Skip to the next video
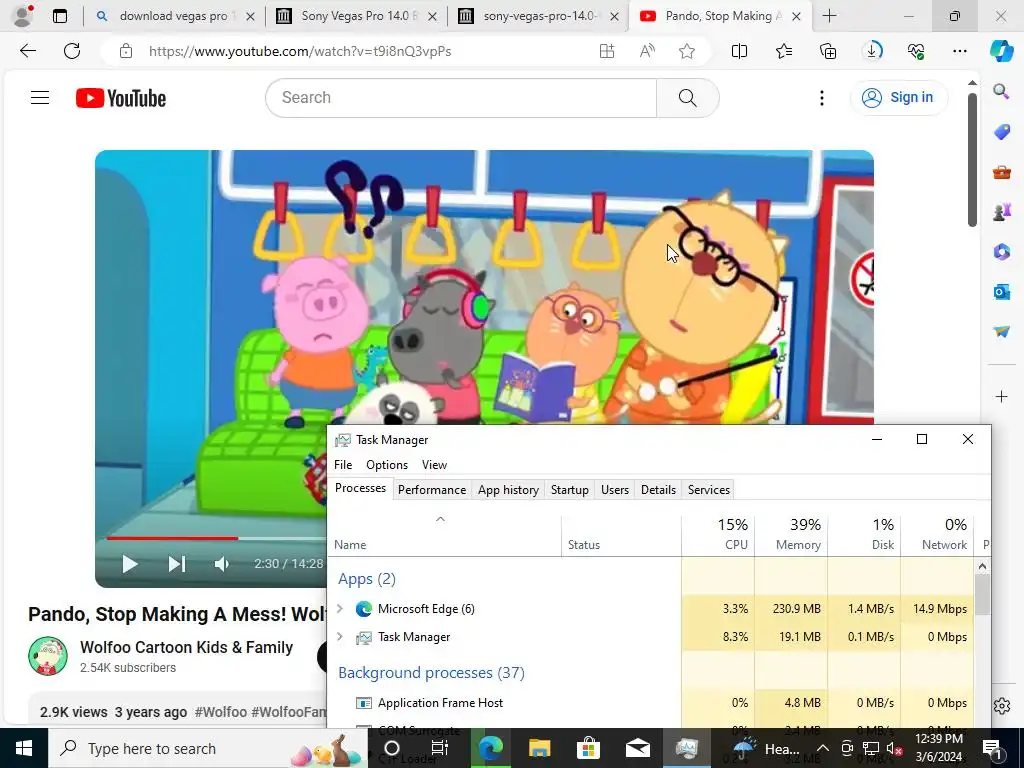This screenshot has width=1024, height=768. tap(176, 564)
